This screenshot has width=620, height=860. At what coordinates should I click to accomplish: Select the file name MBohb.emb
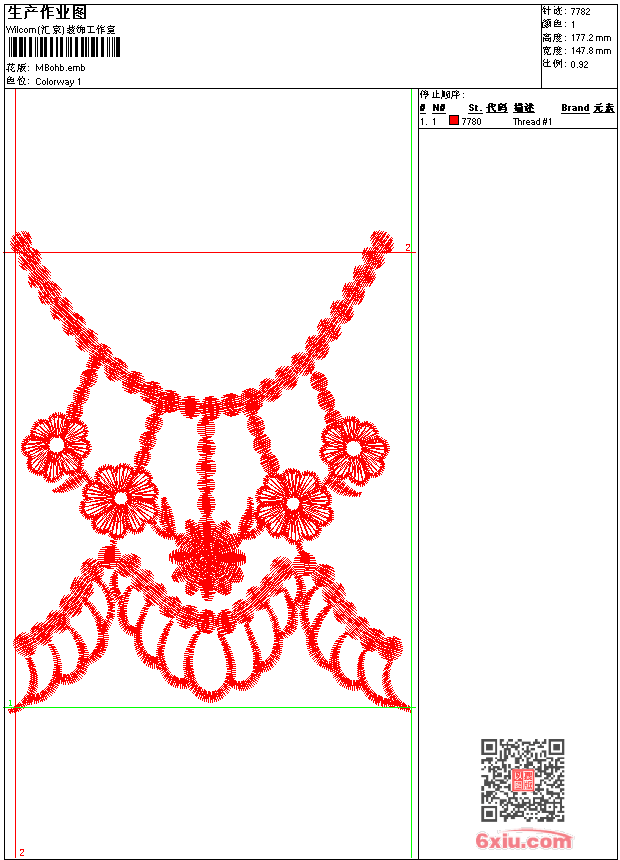[x=60, y=68]
